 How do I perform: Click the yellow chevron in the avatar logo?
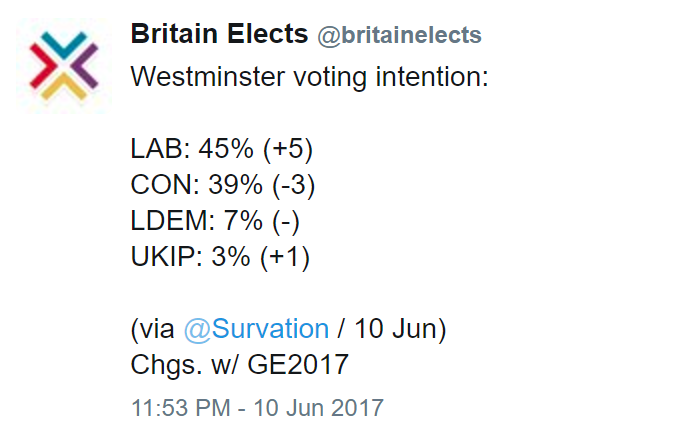click(64, 86)
